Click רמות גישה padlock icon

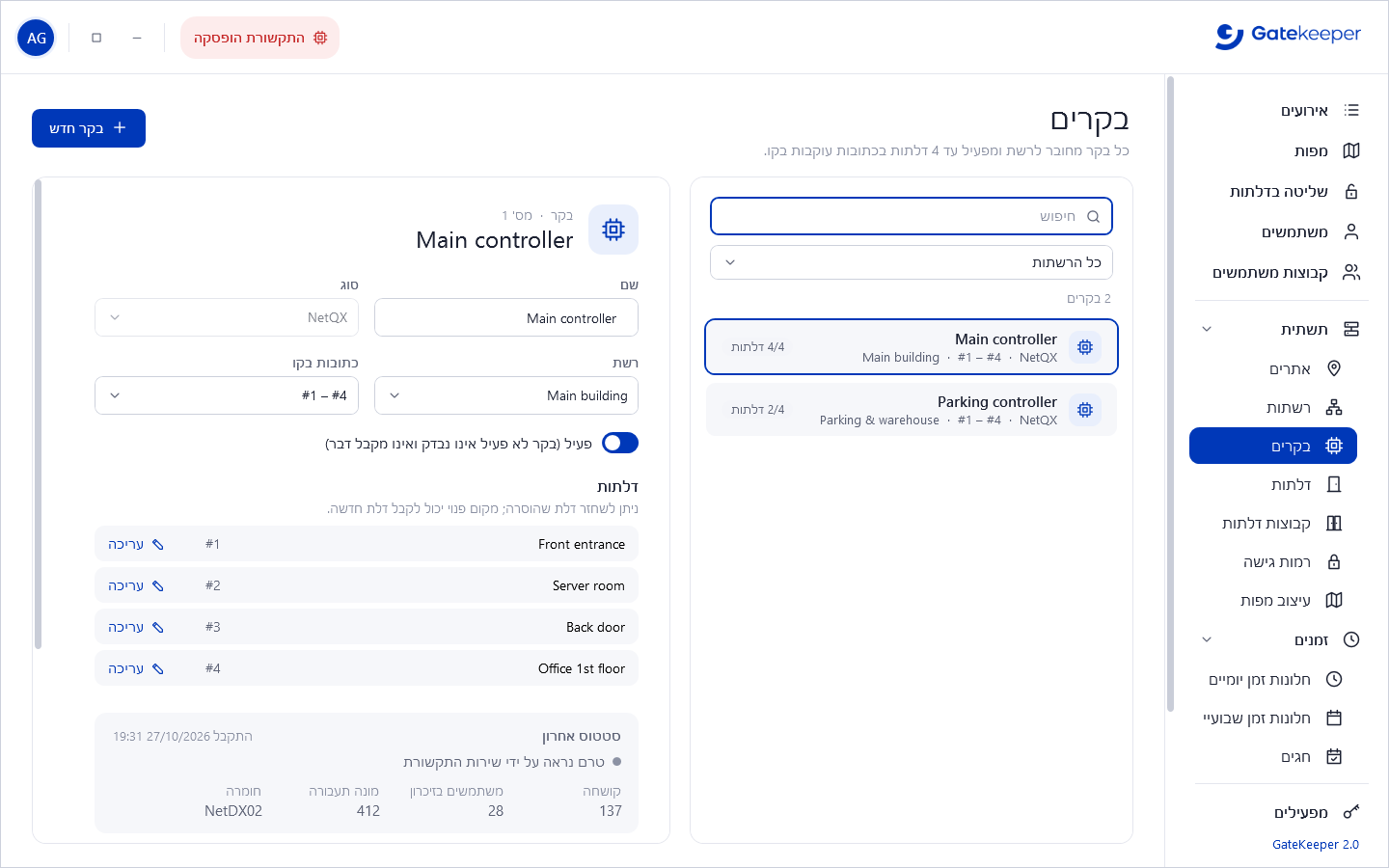coord(1334,561)
